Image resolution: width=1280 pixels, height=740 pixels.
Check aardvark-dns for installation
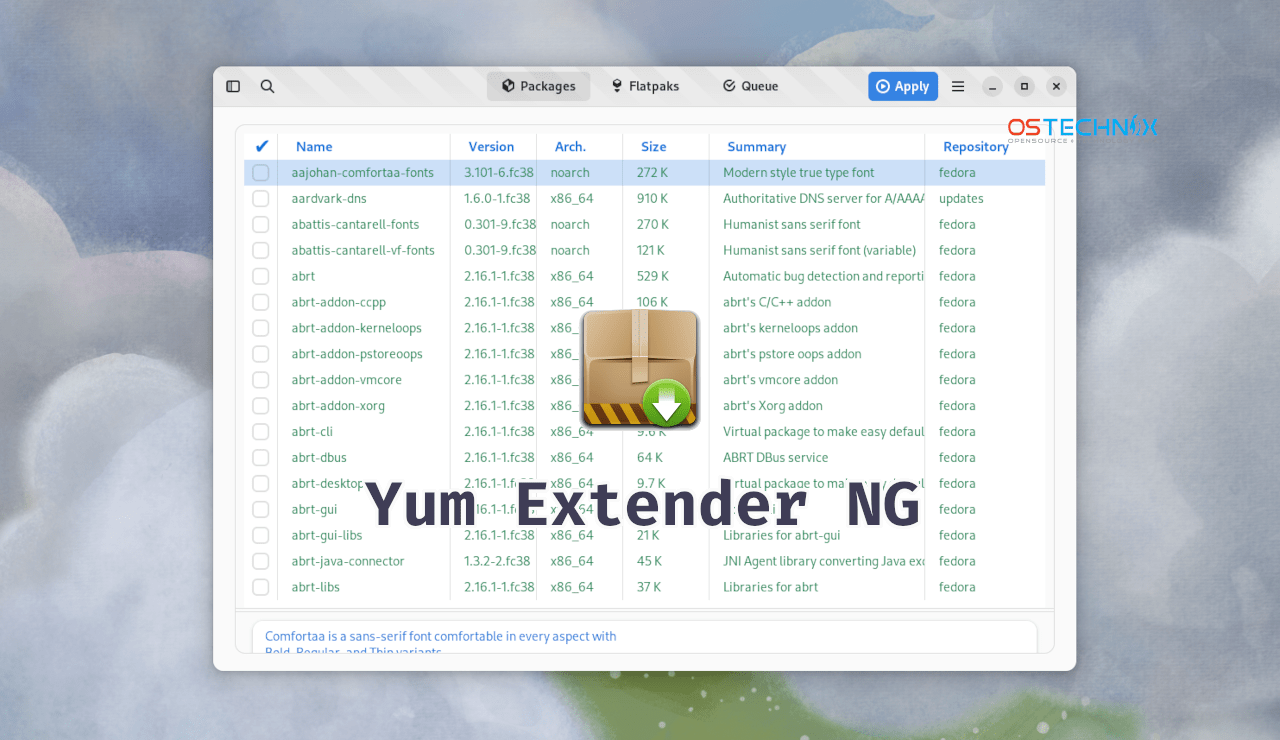[x=261, y=198]
